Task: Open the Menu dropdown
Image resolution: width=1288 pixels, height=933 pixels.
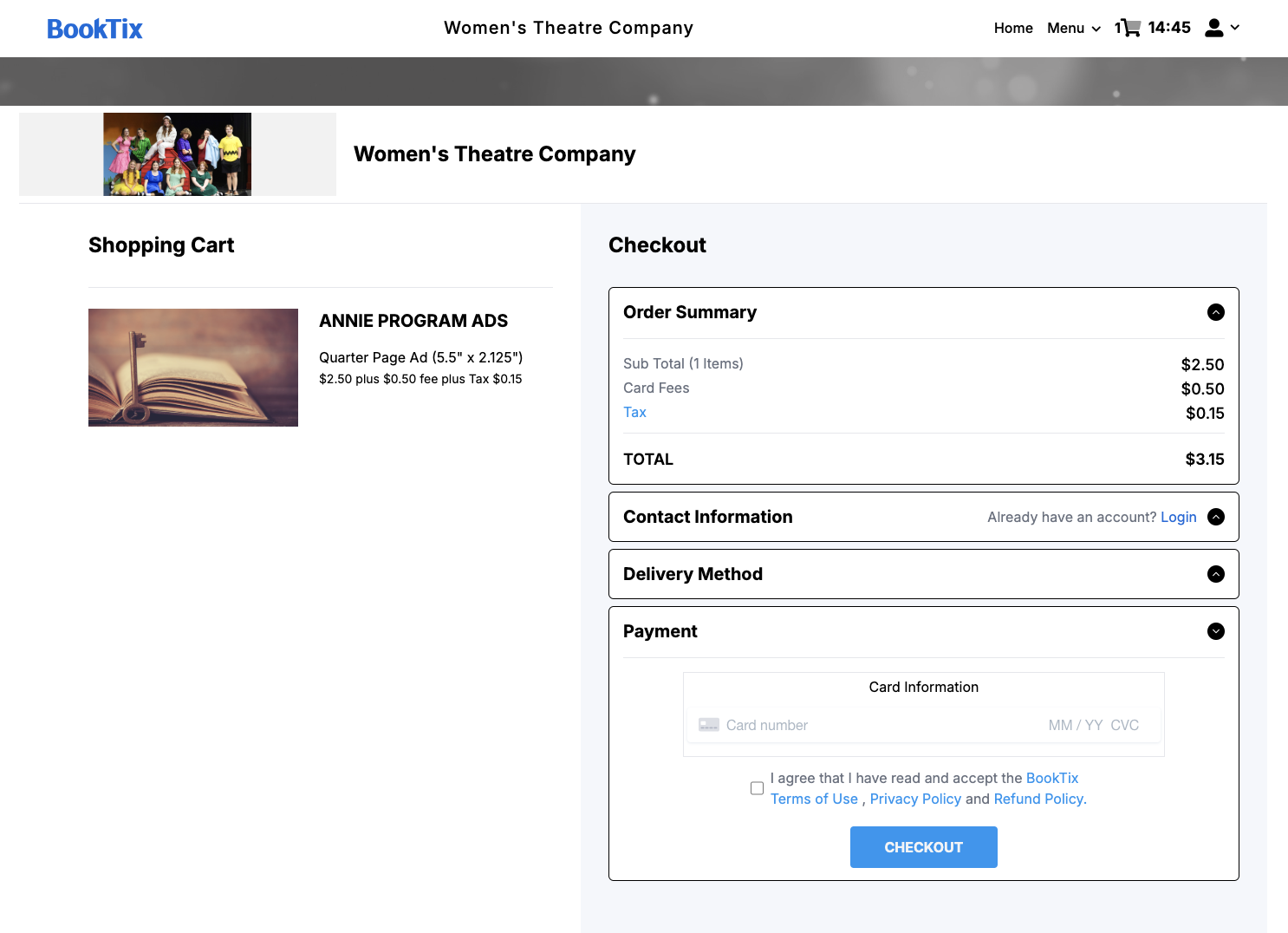Action: pos(1073,28)
